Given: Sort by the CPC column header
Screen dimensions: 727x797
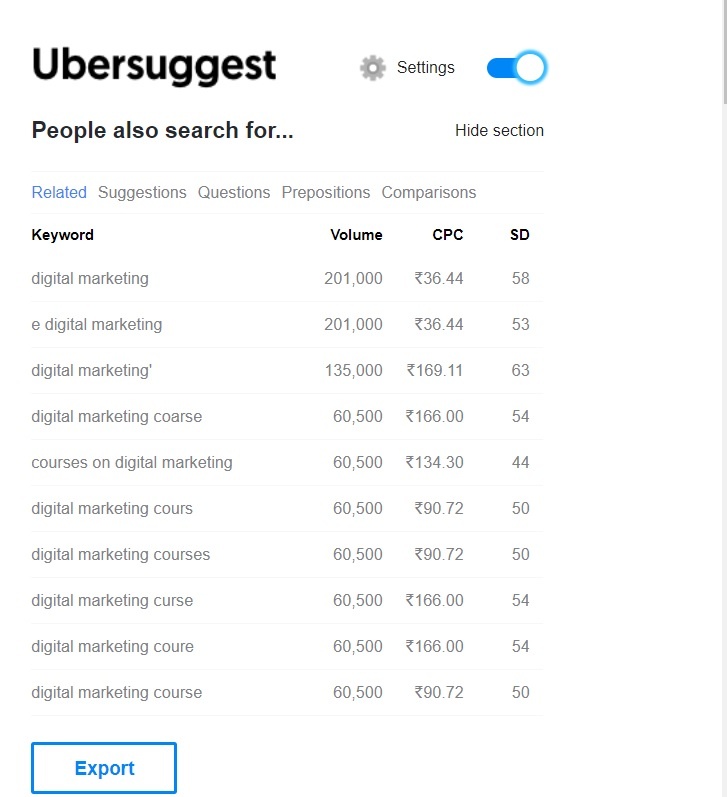Looking at the screenshot, I should click(x=448, y=235).
